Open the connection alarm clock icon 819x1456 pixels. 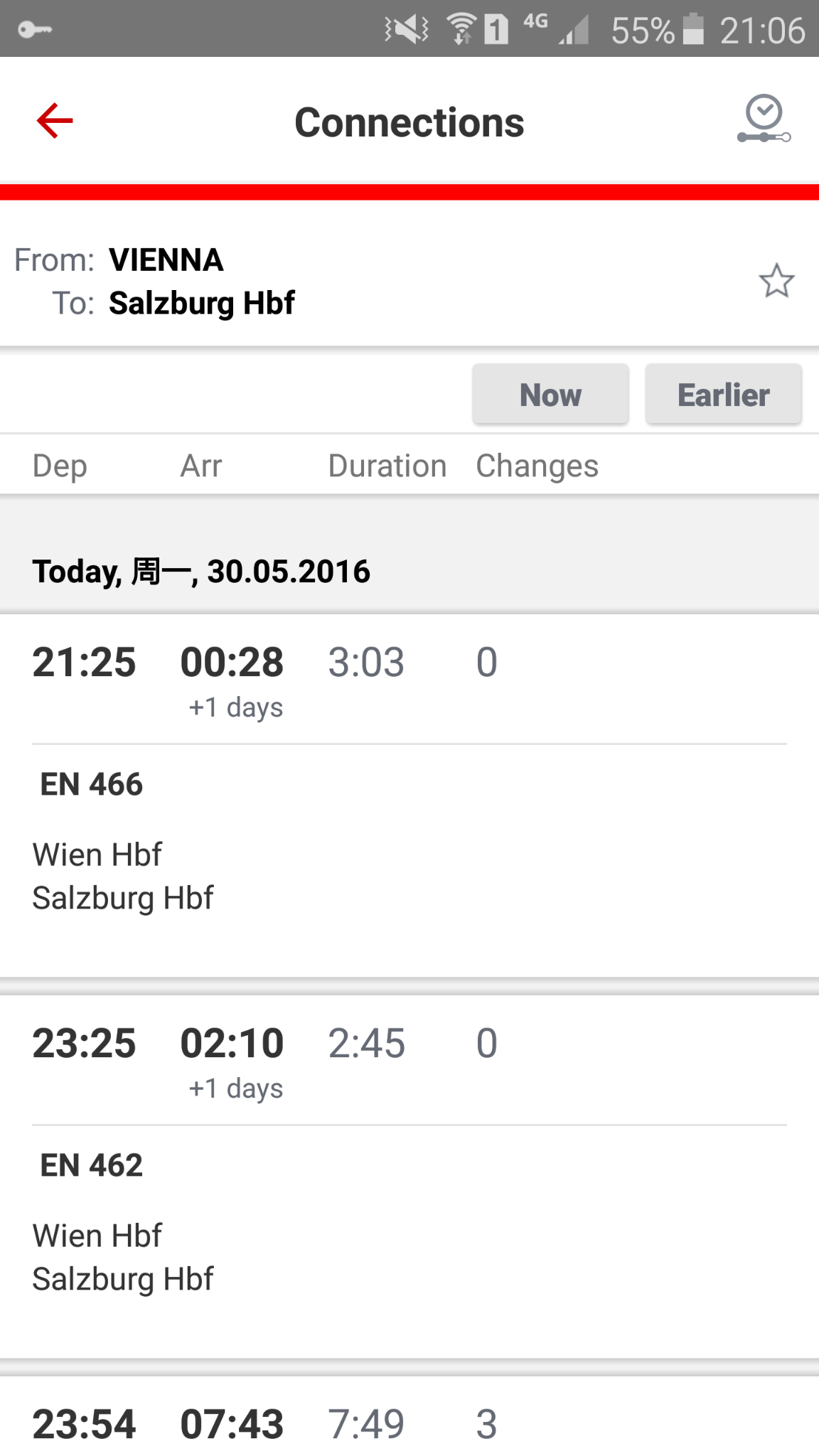tap(764, 119)
